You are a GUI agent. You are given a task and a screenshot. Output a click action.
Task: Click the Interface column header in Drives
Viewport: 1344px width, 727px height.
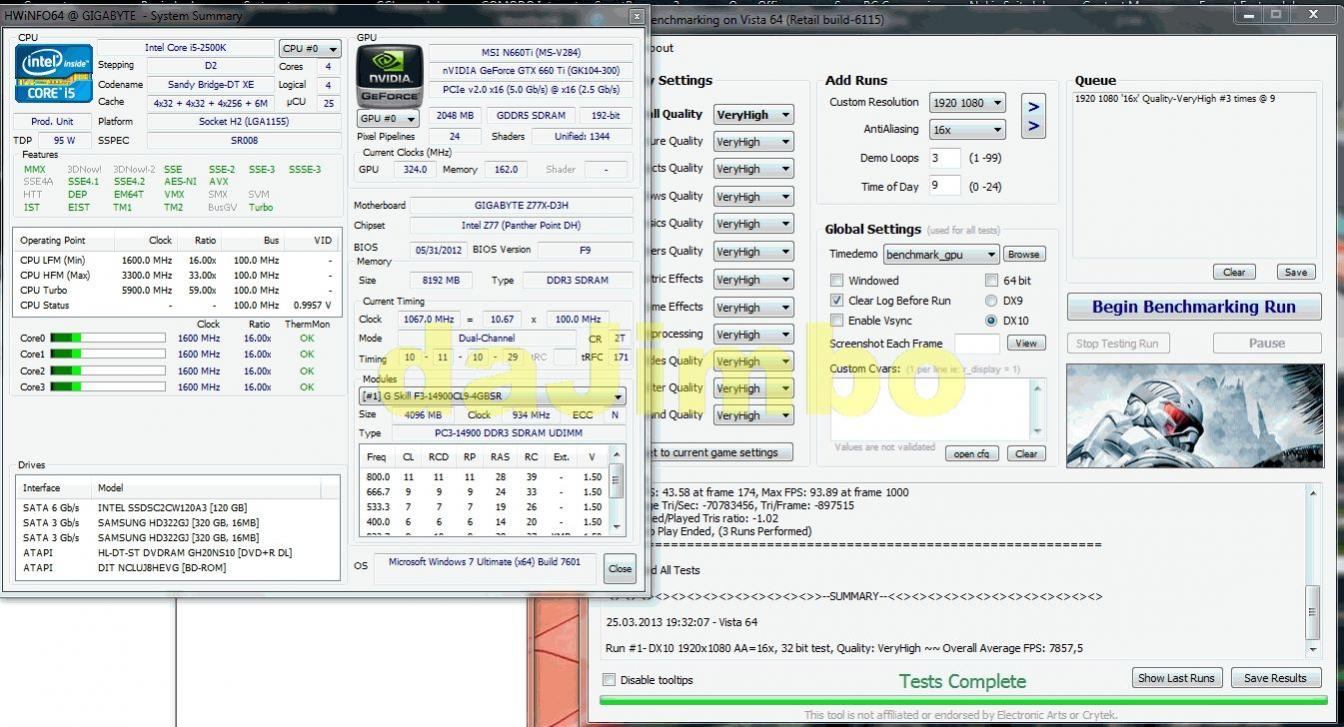point(54,488)
